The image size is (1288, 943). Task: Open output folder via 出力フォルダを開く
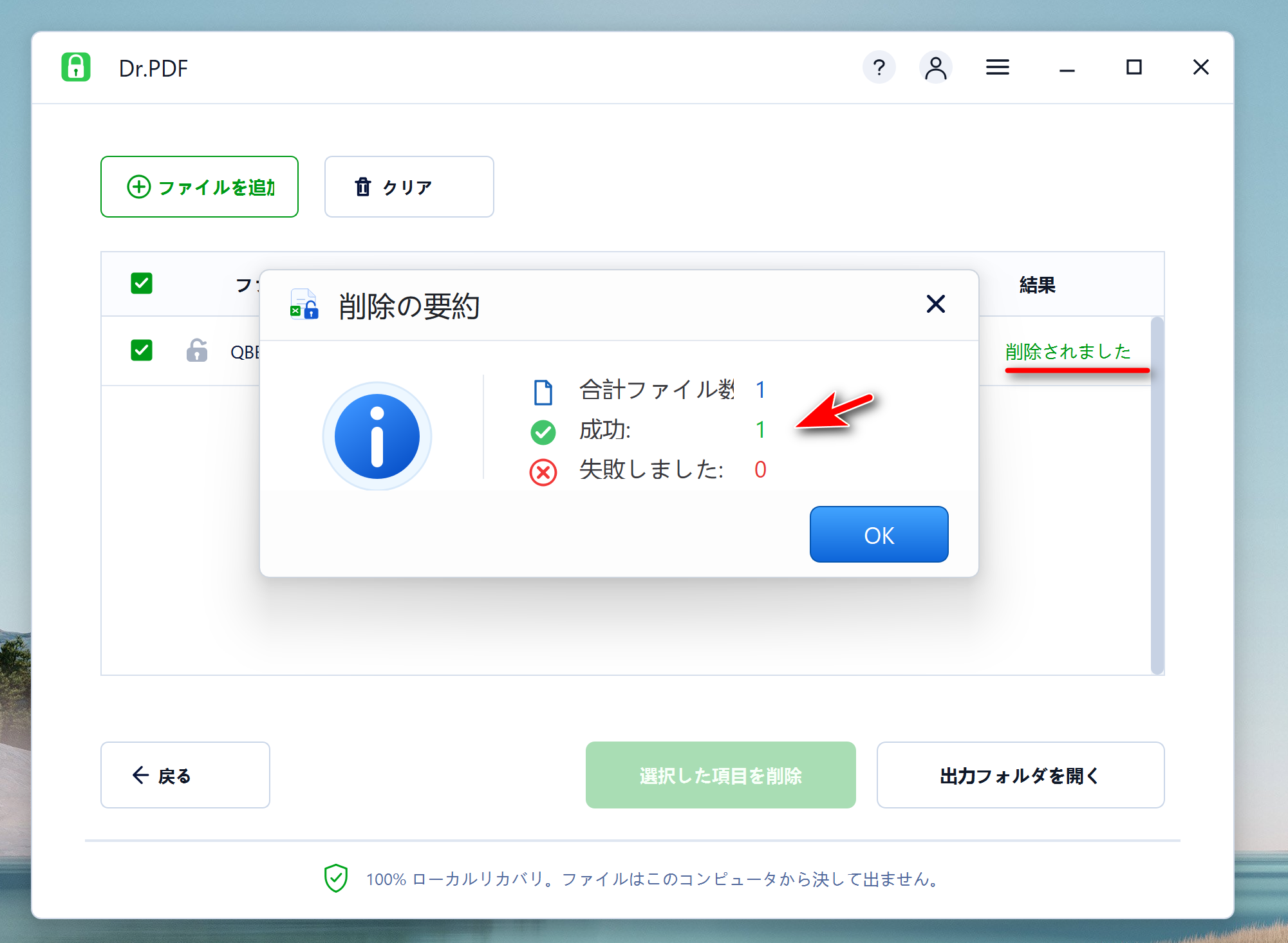[x=1021, y=775]
